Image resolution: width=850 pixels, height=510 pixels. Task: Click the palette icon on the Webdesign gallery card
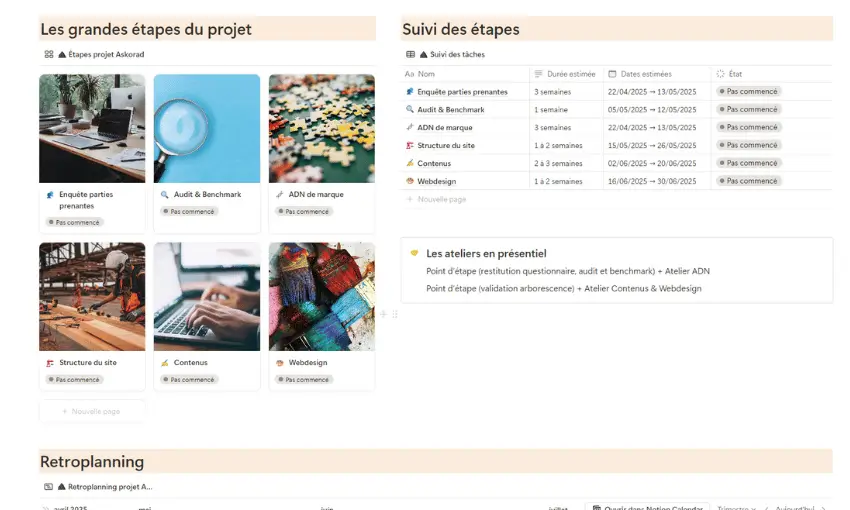280,363
